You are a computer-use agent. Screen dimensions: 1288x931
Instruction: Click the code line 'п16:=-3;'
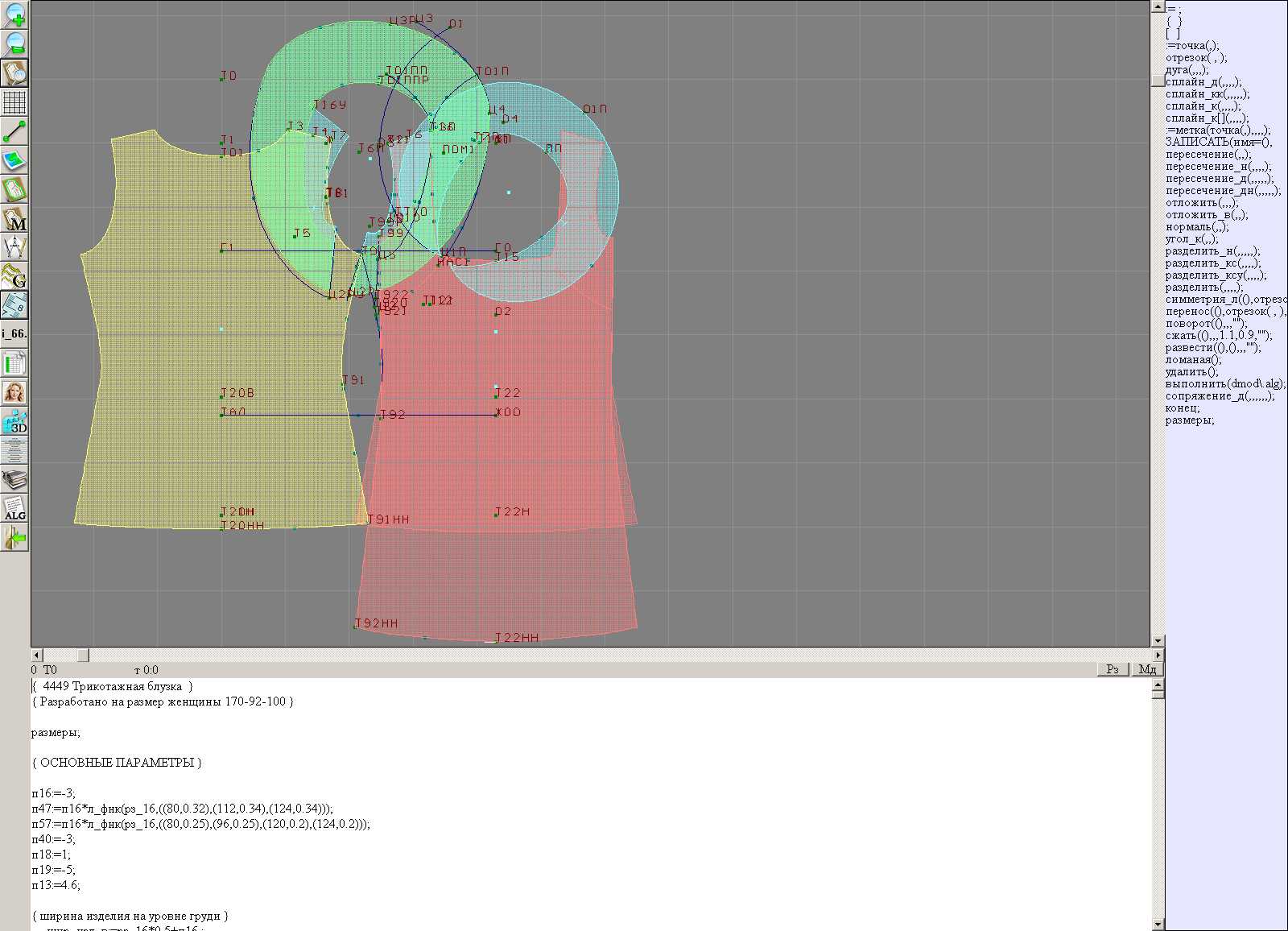pyautogui.click(x=54, y=793)
